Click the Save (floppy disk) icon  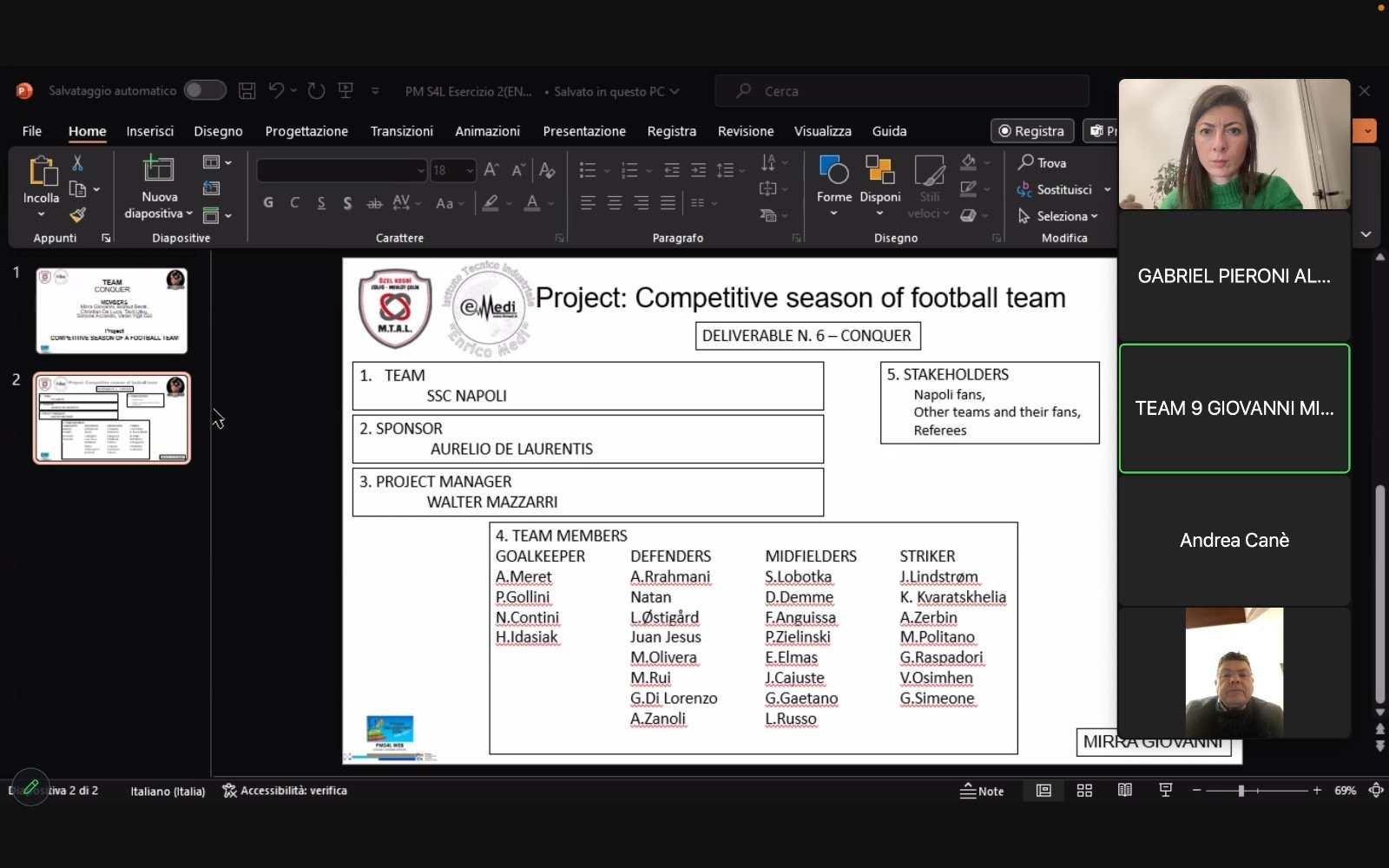[247, 90]
